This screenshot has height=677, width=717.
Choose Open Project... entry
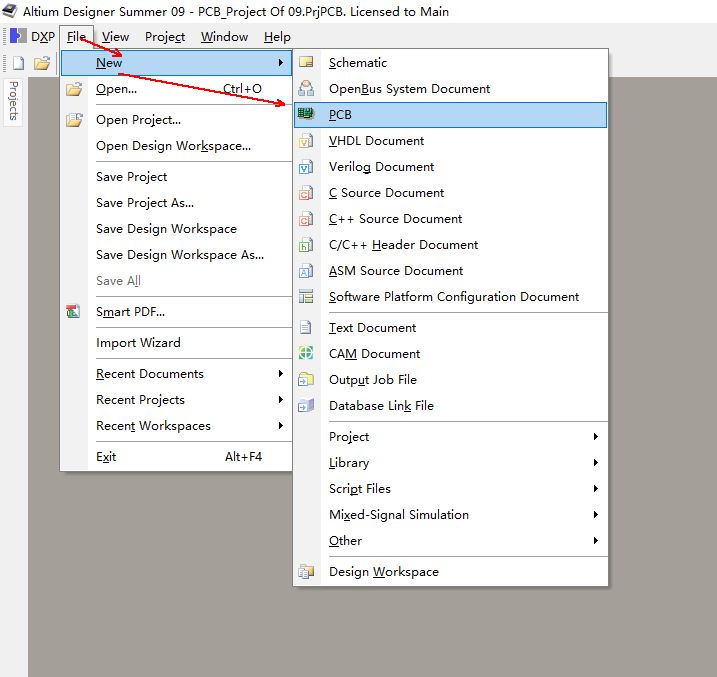tap(176, 120)
